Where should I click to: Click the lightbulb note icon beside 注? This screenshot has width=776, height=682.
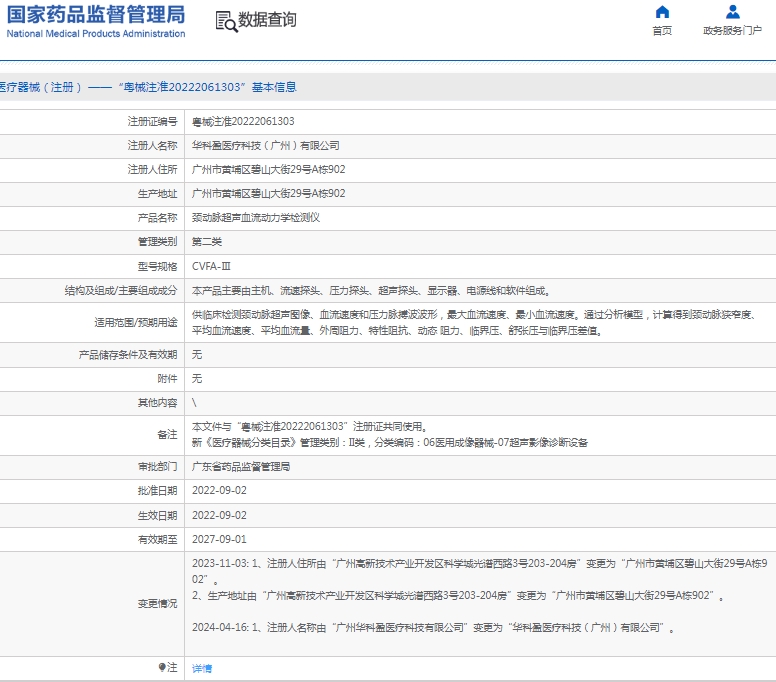click(162, 667)
